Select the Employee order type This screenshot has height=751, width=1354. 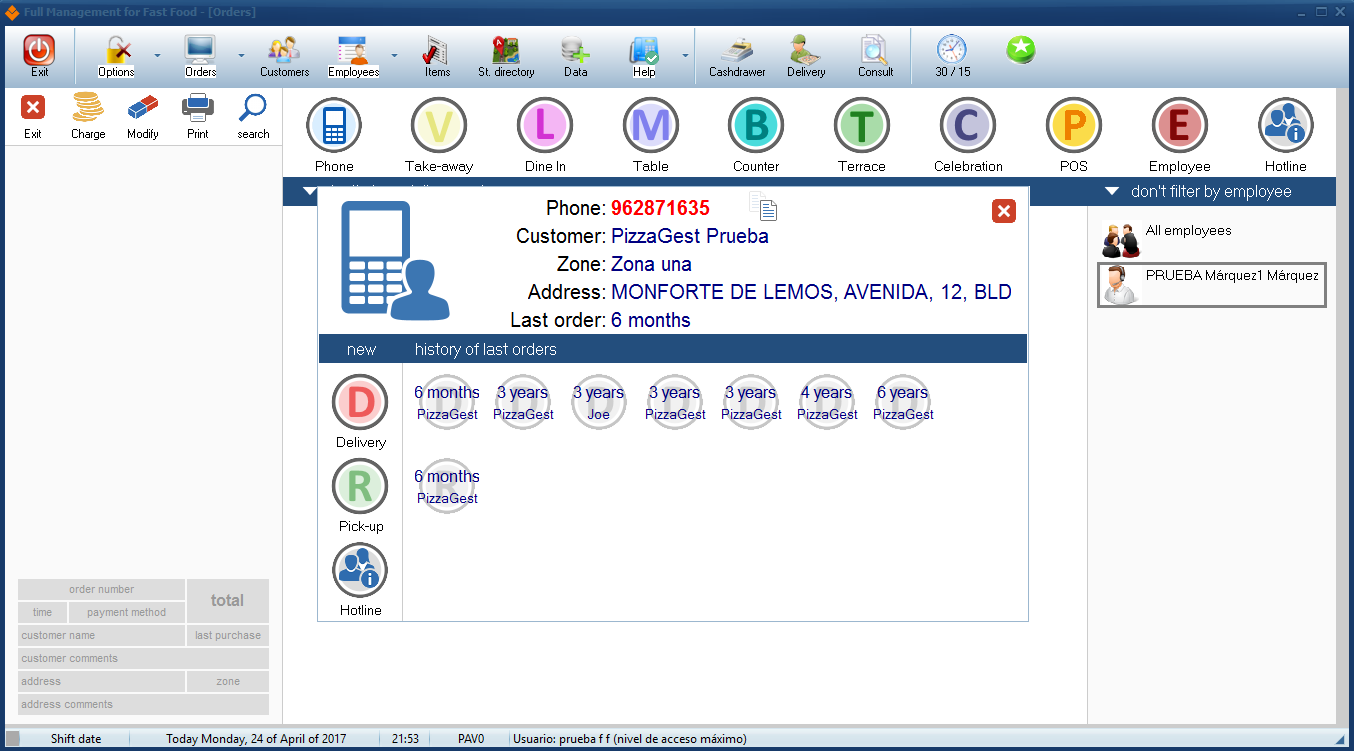point(1180,126)
